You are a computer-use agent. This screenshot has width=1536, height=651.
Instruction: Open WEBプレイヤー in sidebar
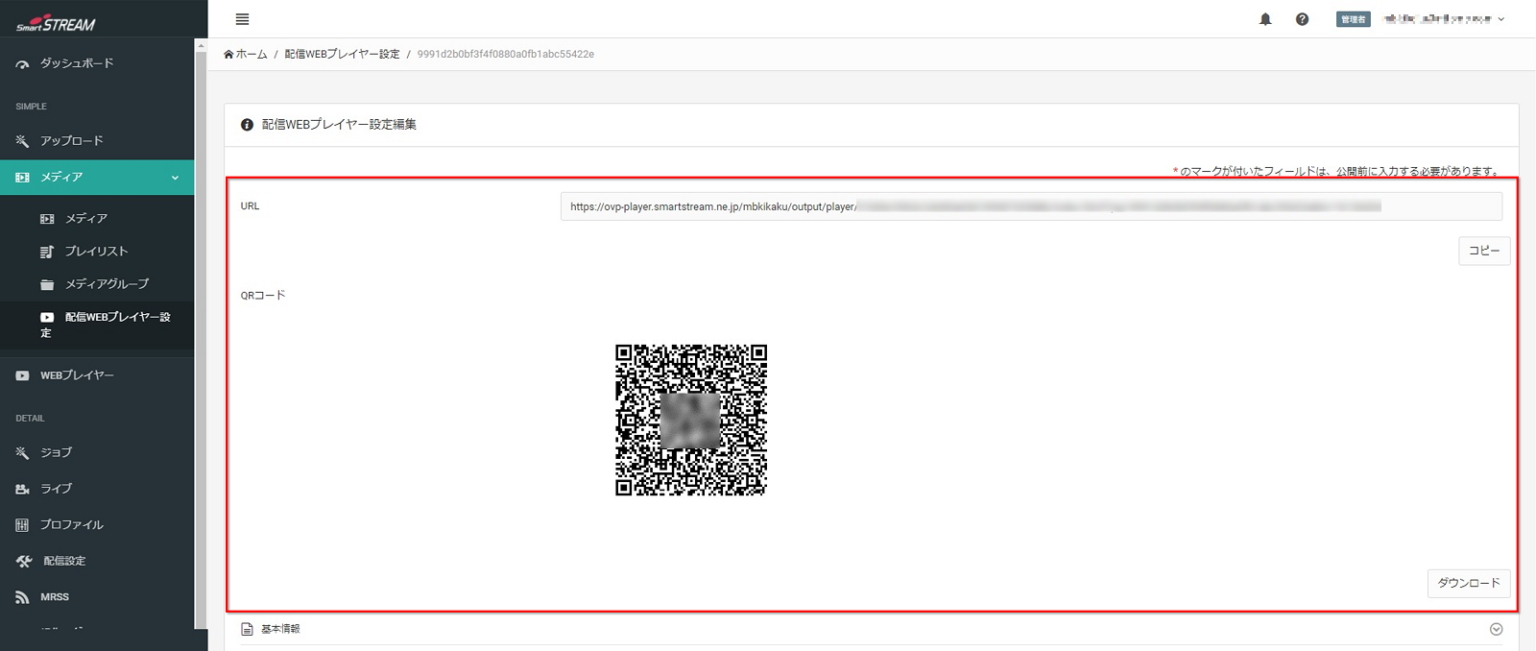tap(76, 375)
